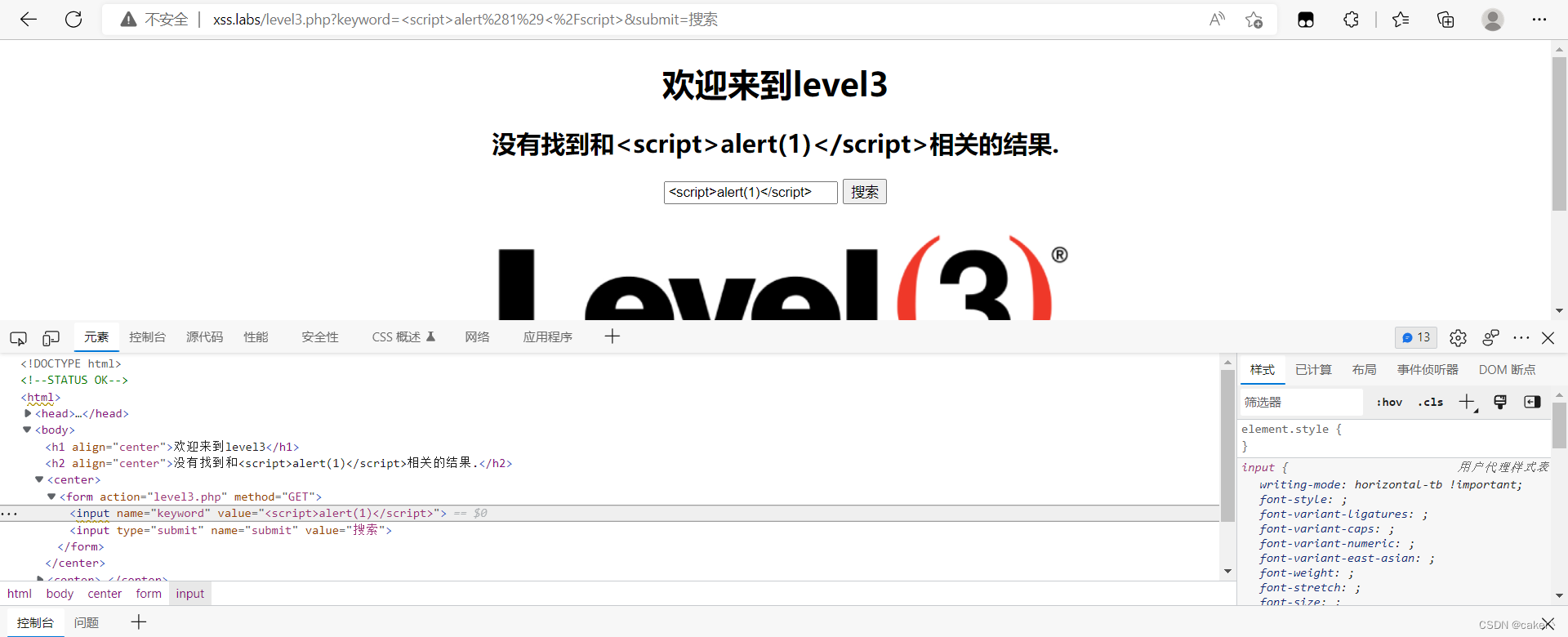Viewport: 1568px width, 637px height.
Task: Open the 网络 tab
Action: 477,337
